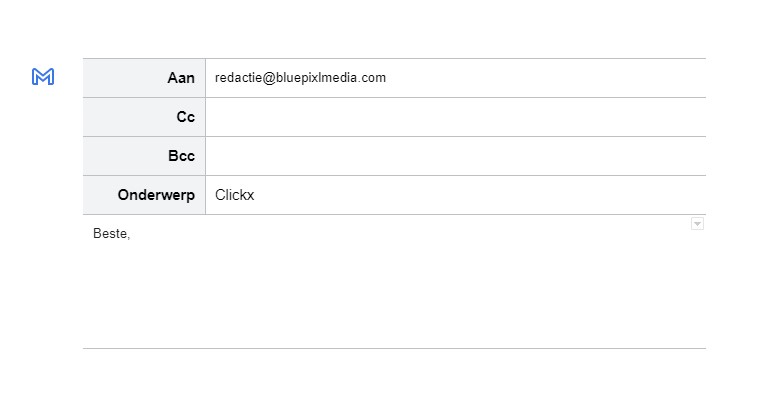Select the Onderwerp field containing Clickx
This screenshot has height=408, width=767.
455,195
